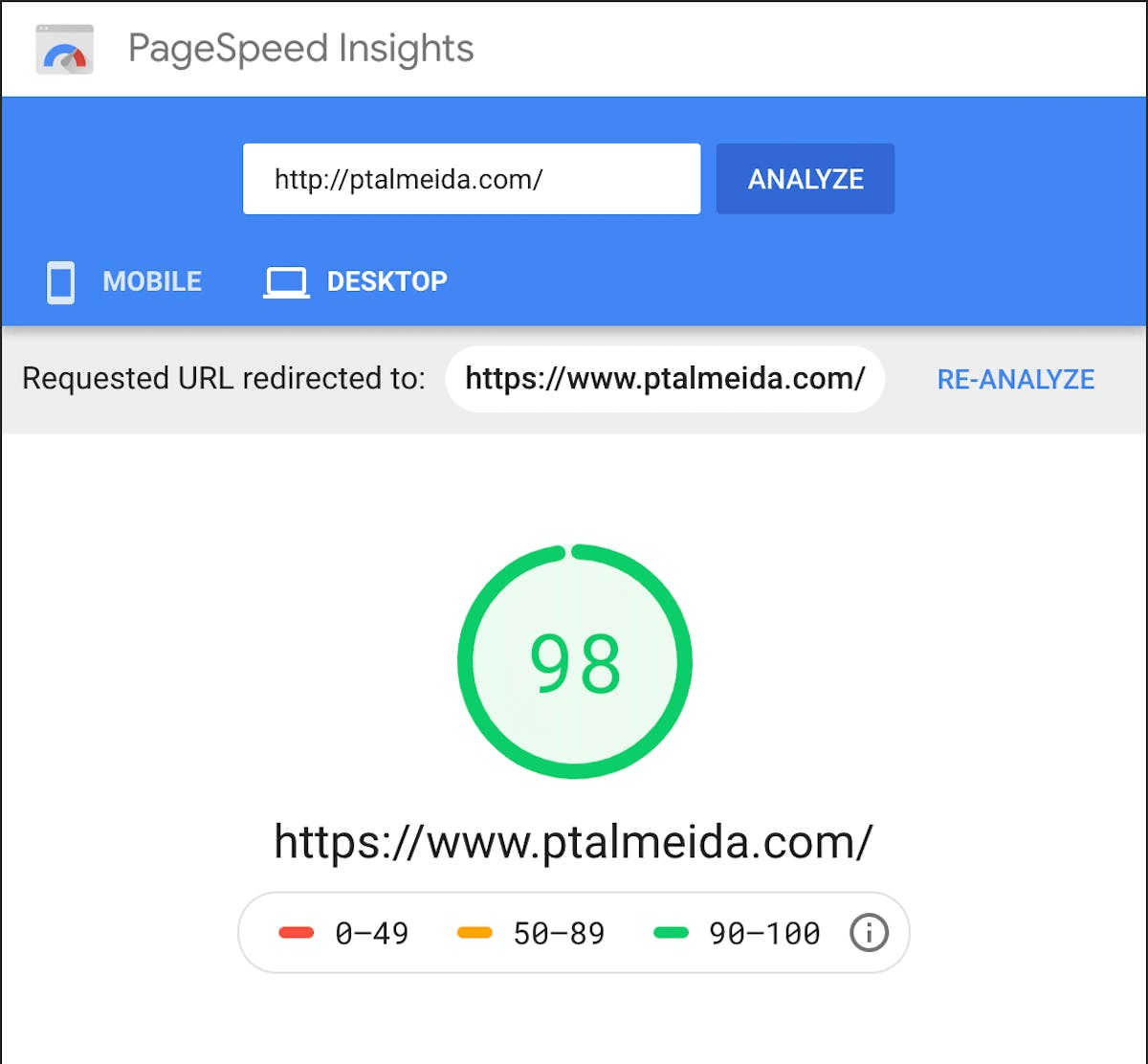The width and height of the screenshot is (1148, 1064).
Task: Click the 'Requested URL redirected to:' label
Action: click(x=223, y=379)
